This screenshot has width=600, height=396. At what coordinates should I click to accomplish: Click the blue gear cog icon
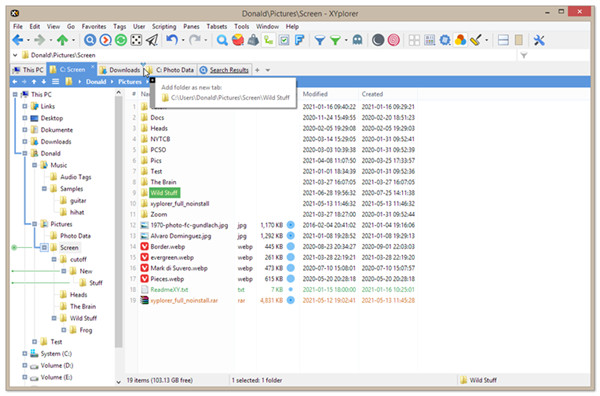tap(445, 40)
